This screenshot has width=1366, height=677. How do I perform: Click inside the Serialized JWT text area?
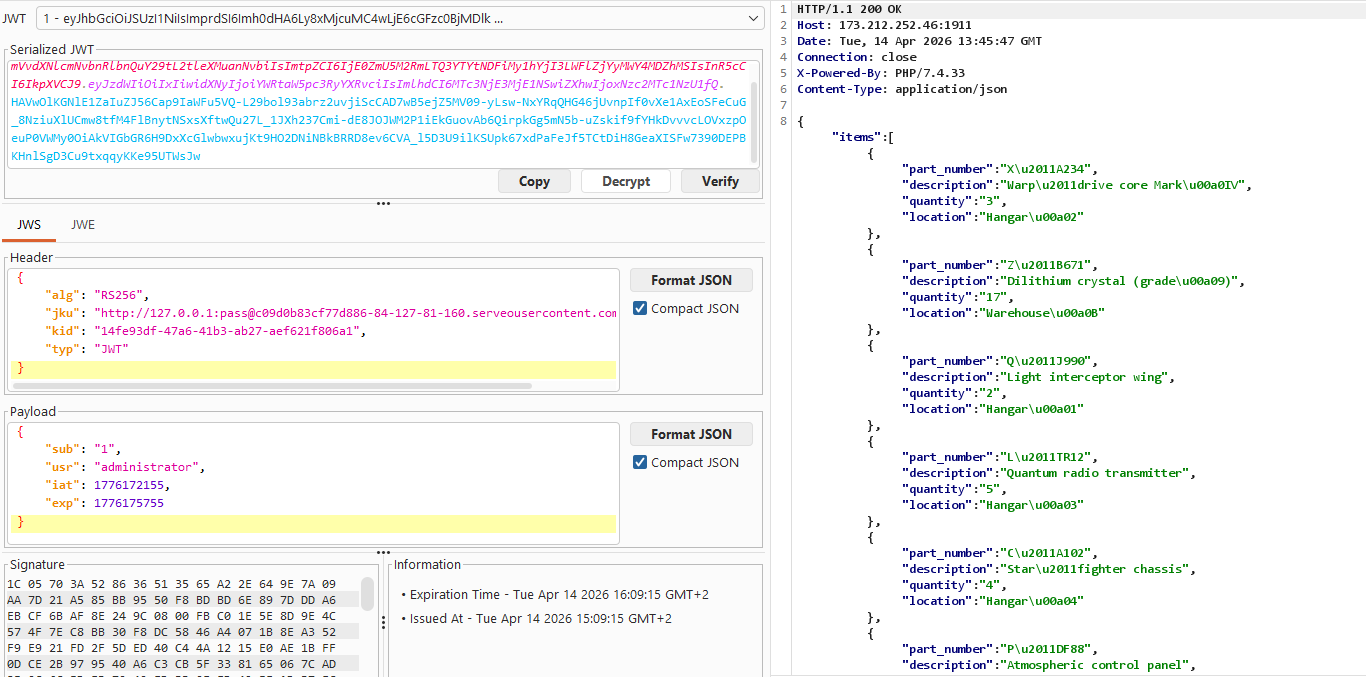[x=380, y=110]
